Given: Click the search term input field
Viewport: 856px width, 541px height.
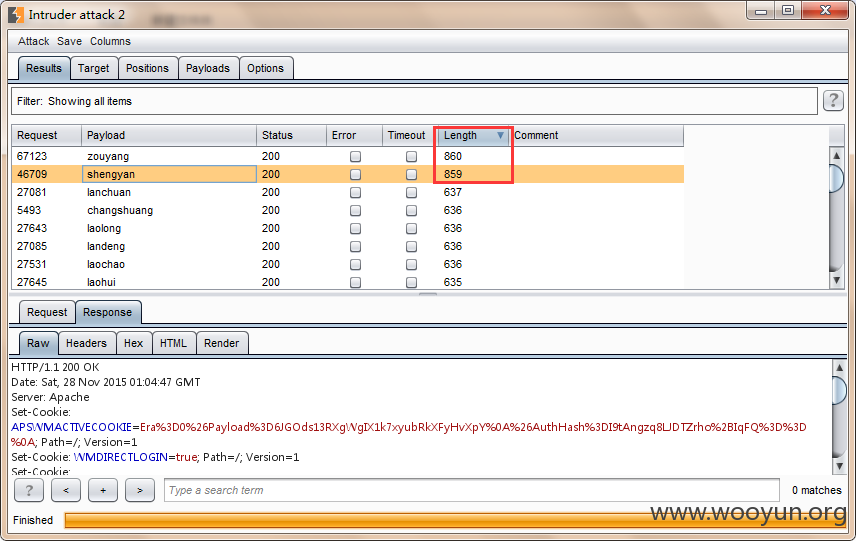Looking at the screenshot, I should coord(472,490).
